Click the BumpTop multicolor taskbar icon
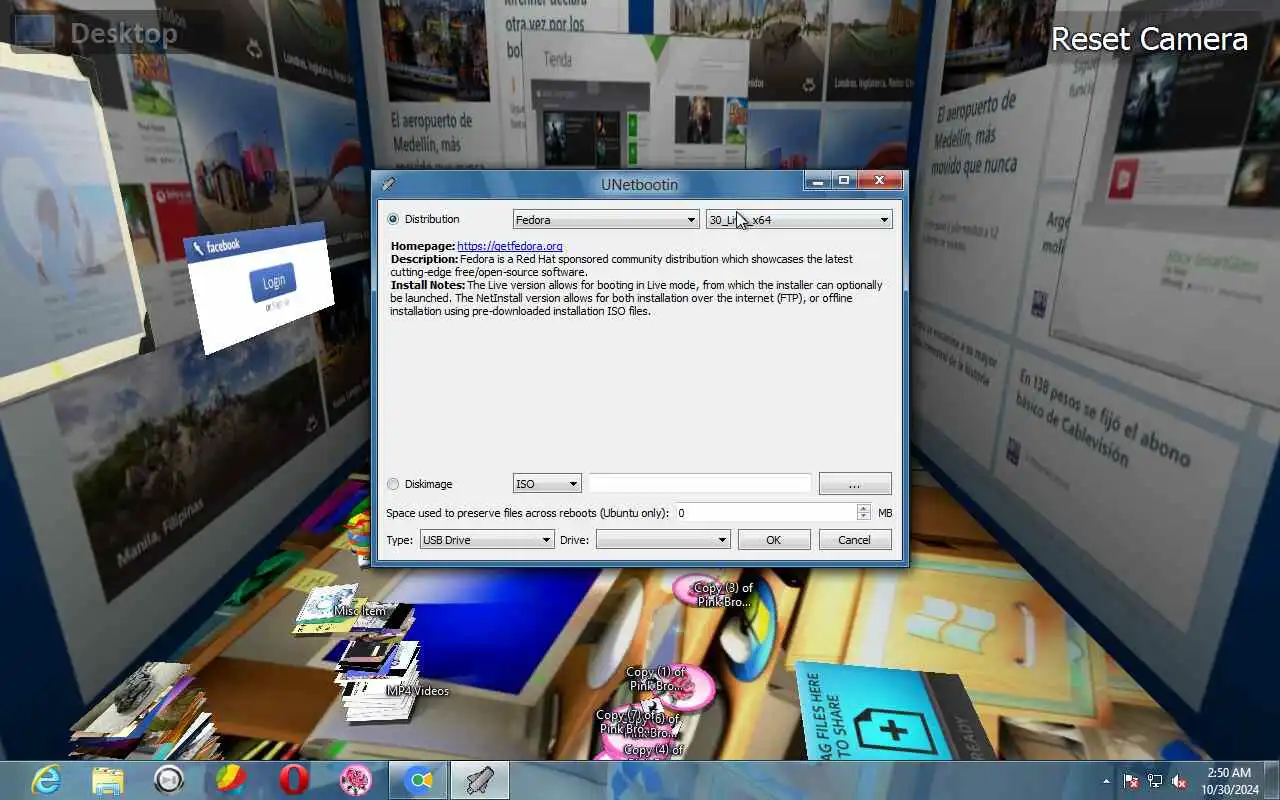This screenshot has width=1280, height=800. (x=231, y=780)
